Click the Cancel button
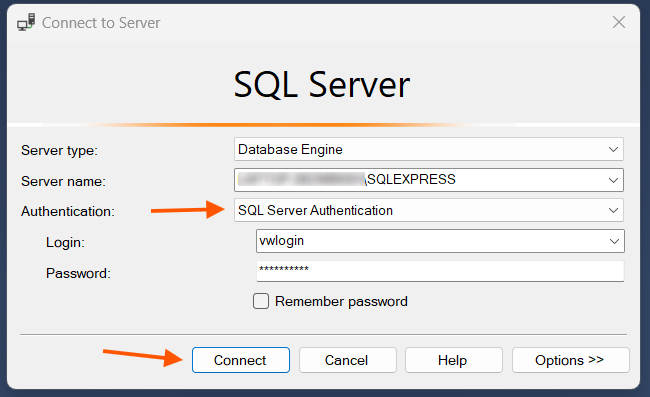This screenshot has height=397, width=650. [347, 360]
